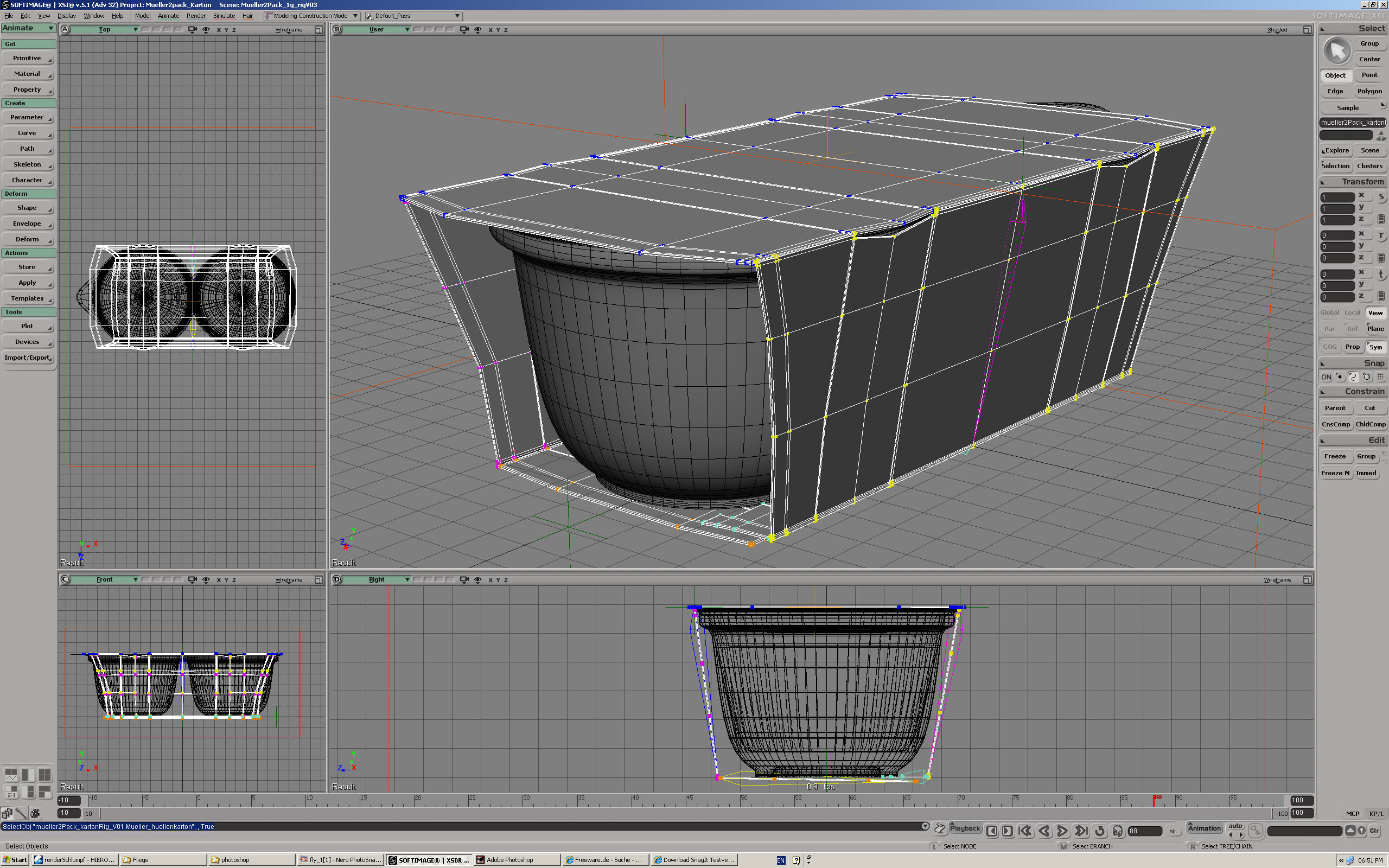Select the grid snap icon
Viewport: 1389px width, 868px height.
pos(1380,377)
